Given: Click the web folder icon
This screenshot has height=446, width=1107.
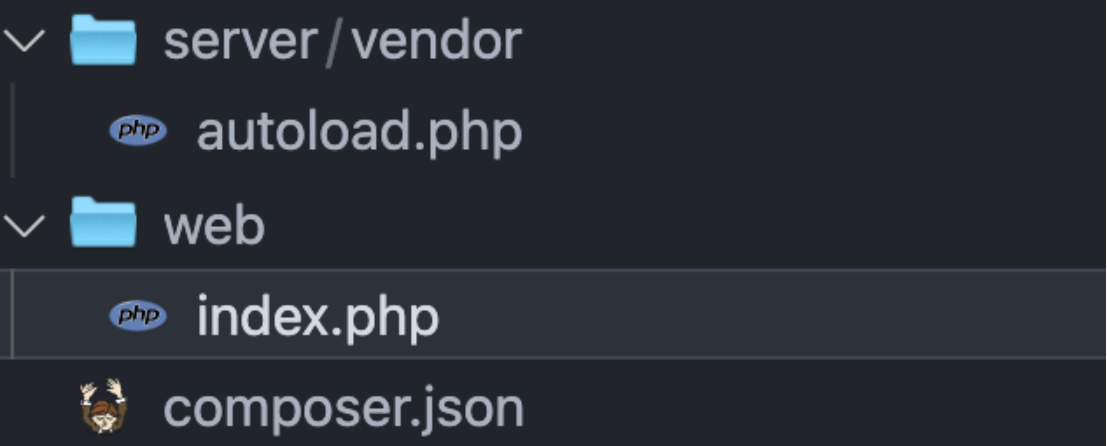Looking at the screenshot, I should click(x=103, y=224).
